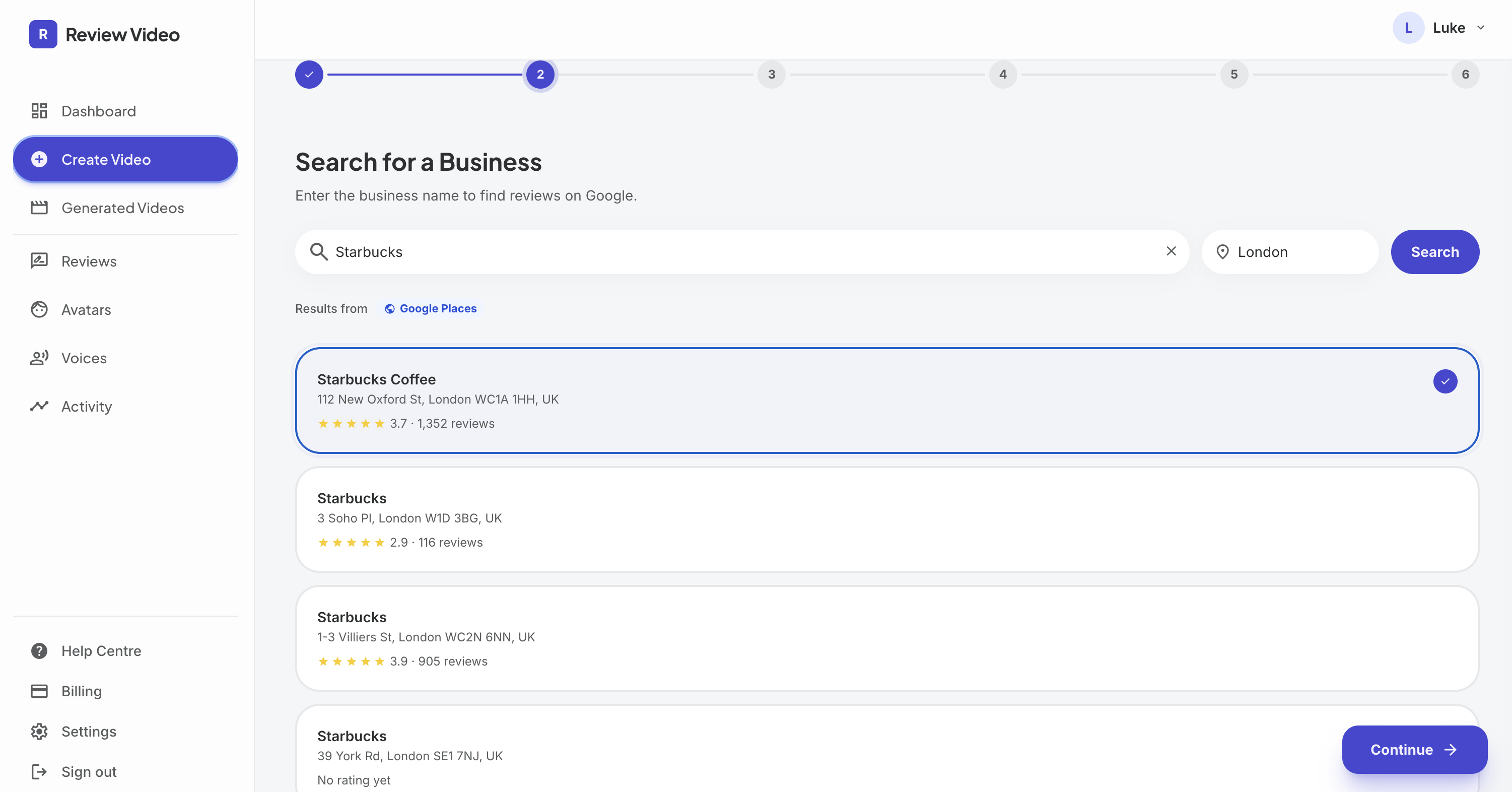Image resolution: width=1512 pixels, height=792 pixels.
Task: Click the 3.7 star rating row
Action: pos(406,423)
